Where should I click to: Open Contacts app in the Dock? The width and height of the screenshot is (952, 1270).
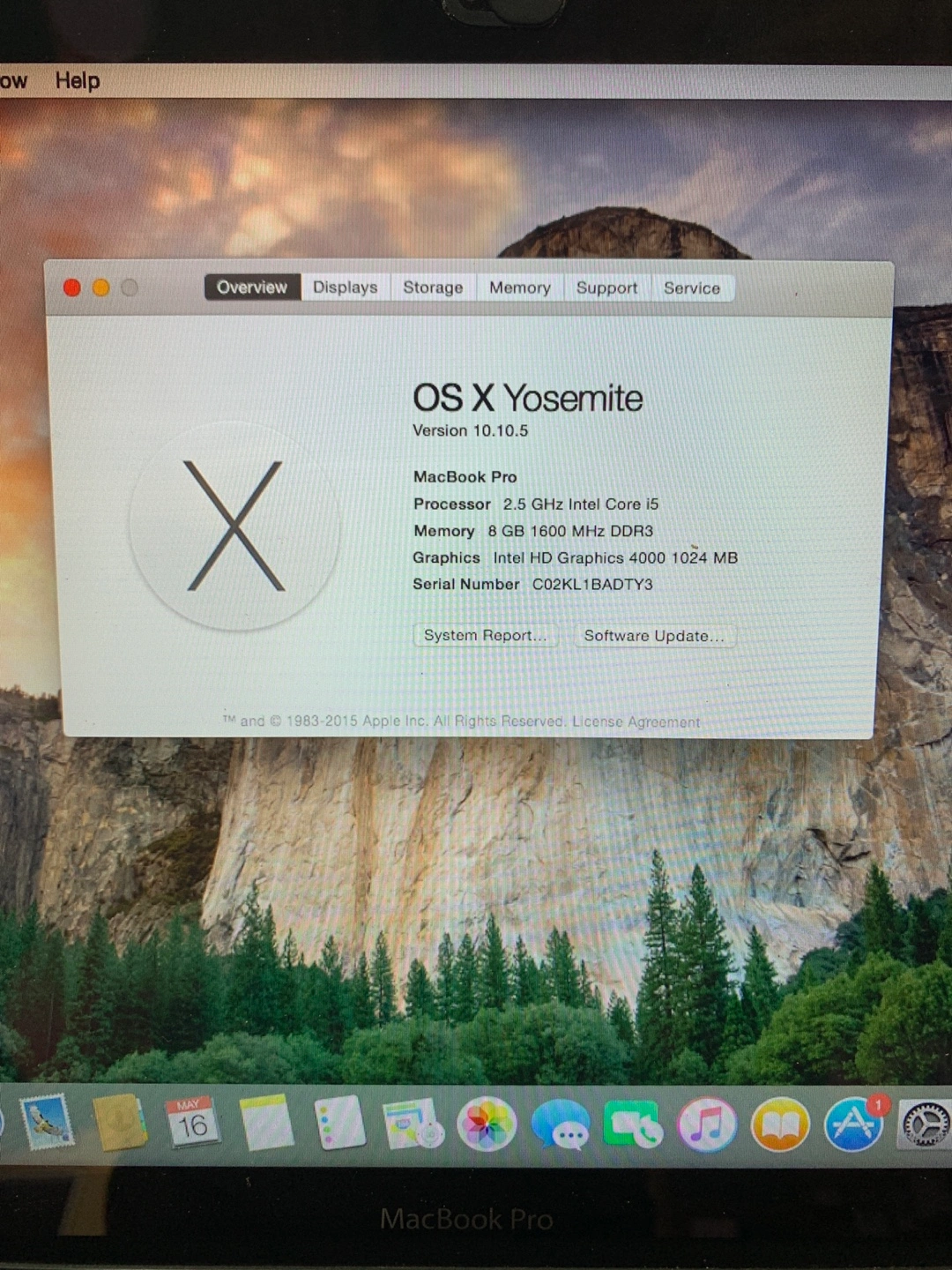click(x=120, y=1122)
